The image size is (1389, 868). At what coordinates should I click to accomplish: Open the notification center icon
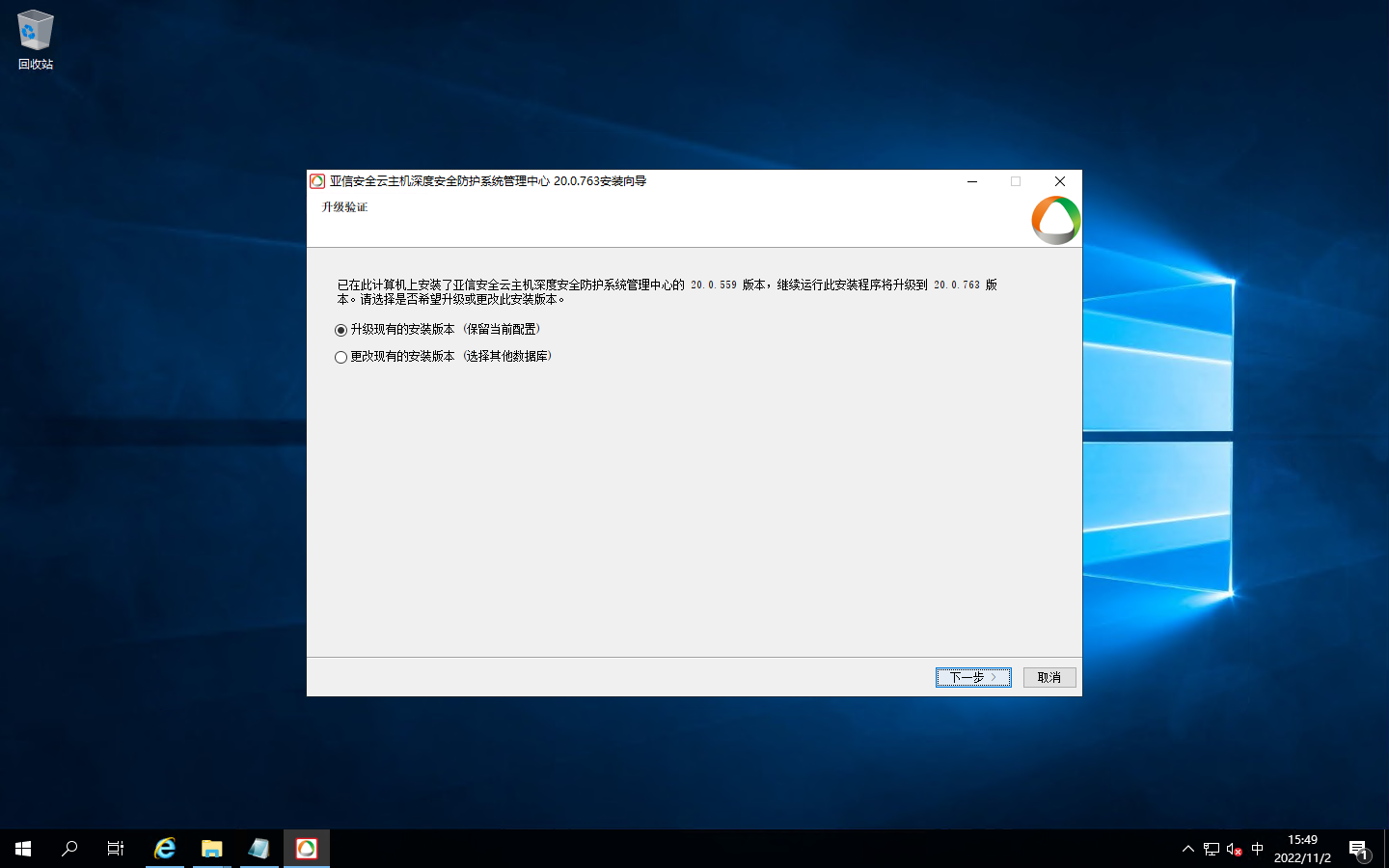pos(1358,849)
